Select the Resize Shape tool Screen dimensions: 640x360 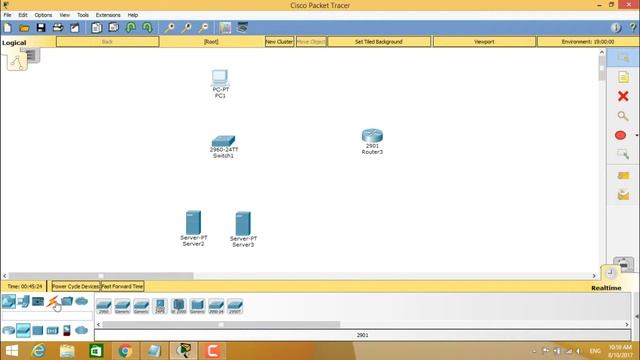coord(623,154)
